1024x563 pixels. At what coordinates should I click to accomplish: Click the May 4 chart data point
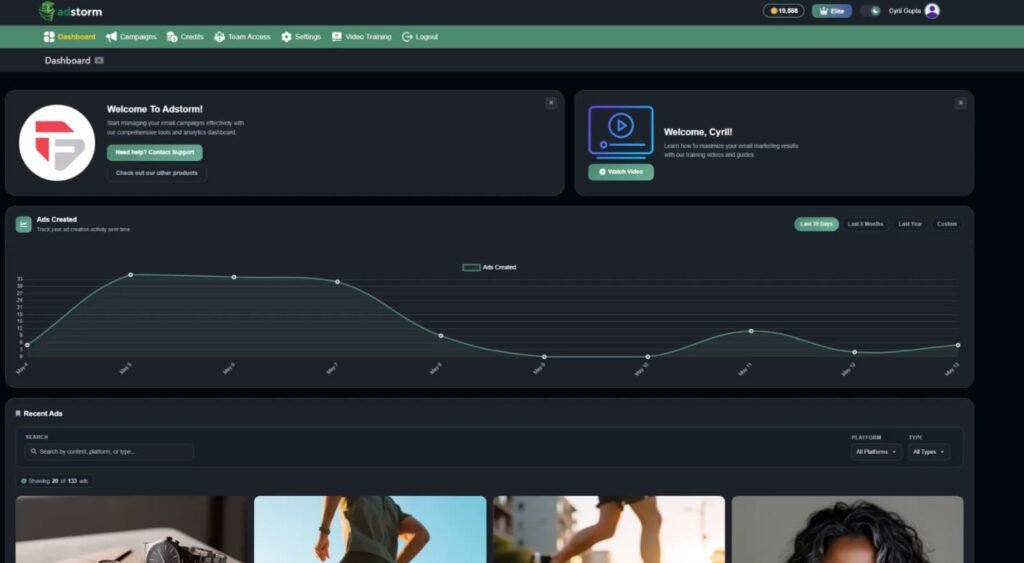pos(27,345)
